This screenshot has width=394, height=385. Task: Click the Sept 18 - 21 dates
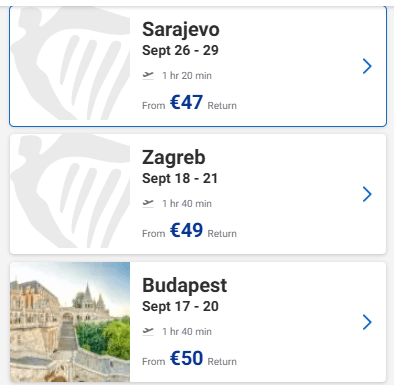(x=180, y=179)
